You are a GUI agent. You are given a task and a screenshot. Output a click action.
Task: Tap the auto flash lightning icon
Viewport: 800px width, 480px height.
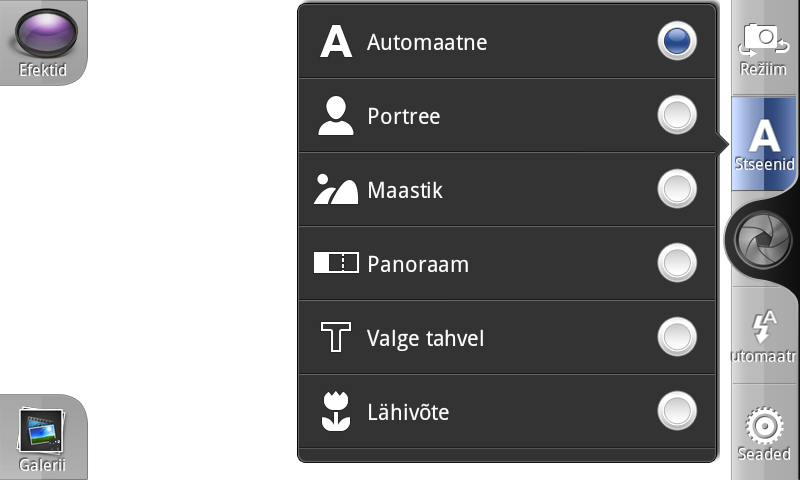[764, 326]
